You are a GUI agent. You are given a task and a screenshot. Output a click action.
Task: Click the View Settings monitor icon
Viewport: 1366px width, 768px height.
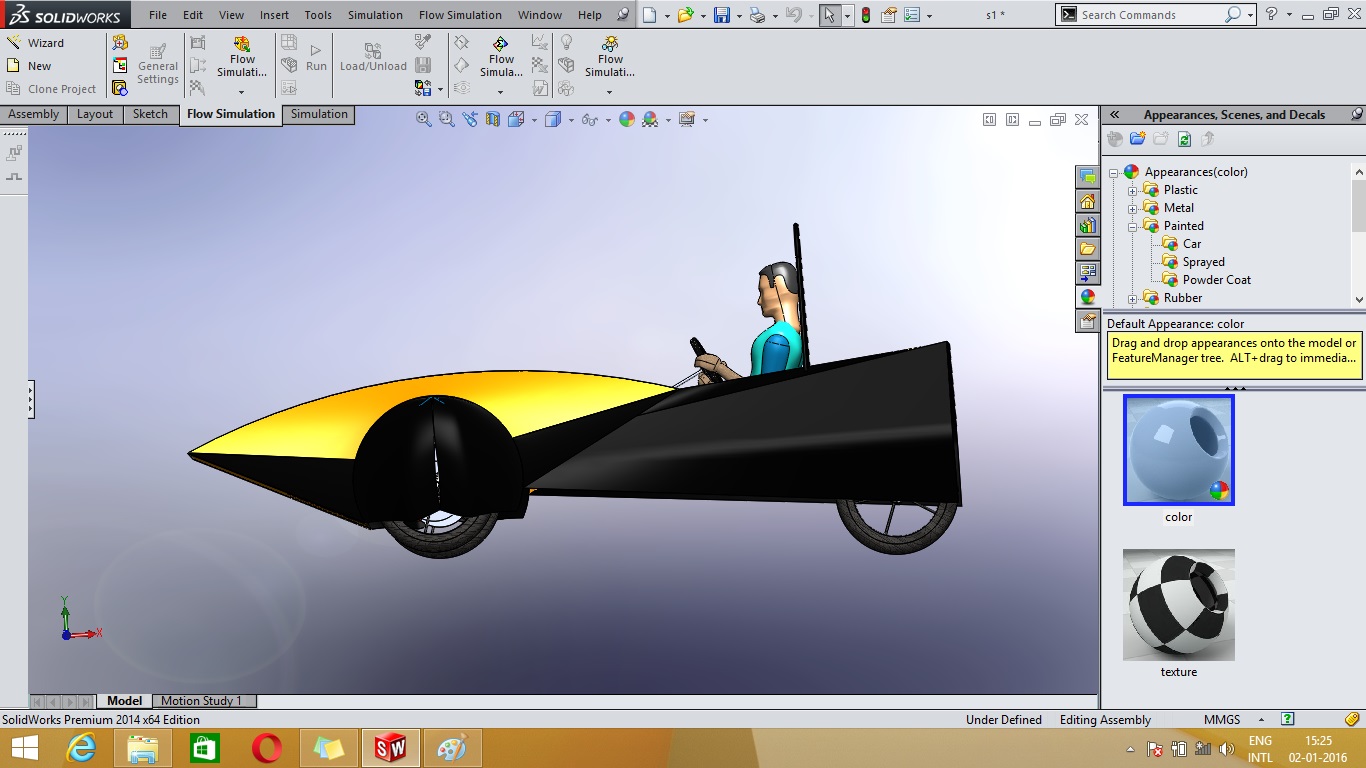click(686, 119)
